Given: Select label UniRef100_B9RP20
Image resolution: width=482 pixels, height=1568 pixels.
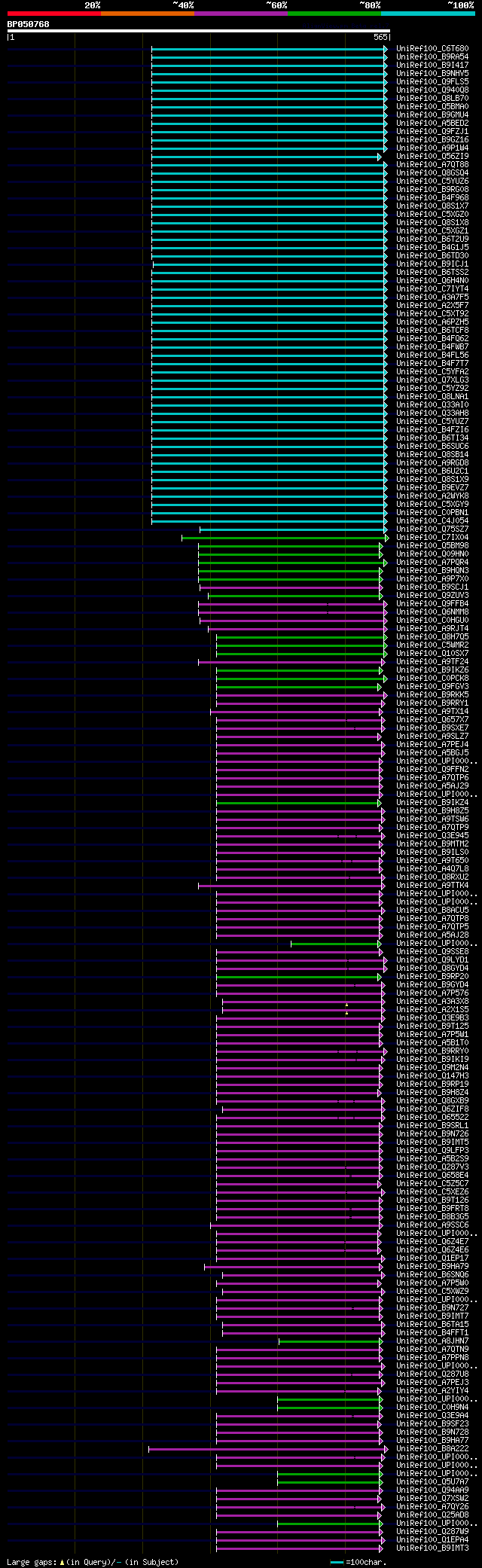Looking at the screenshot, I should [x=432, y=977].
